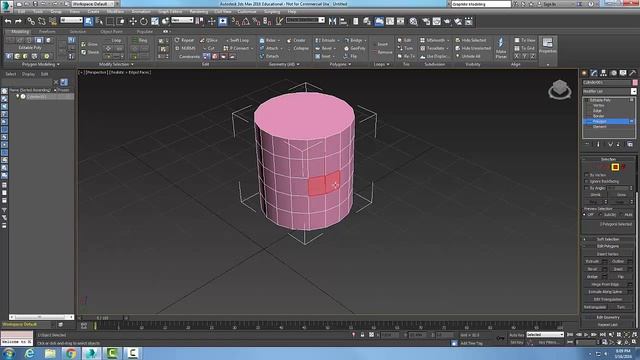
Task: Select Edge sub-object in modifier stack
Action: point(597,111)
